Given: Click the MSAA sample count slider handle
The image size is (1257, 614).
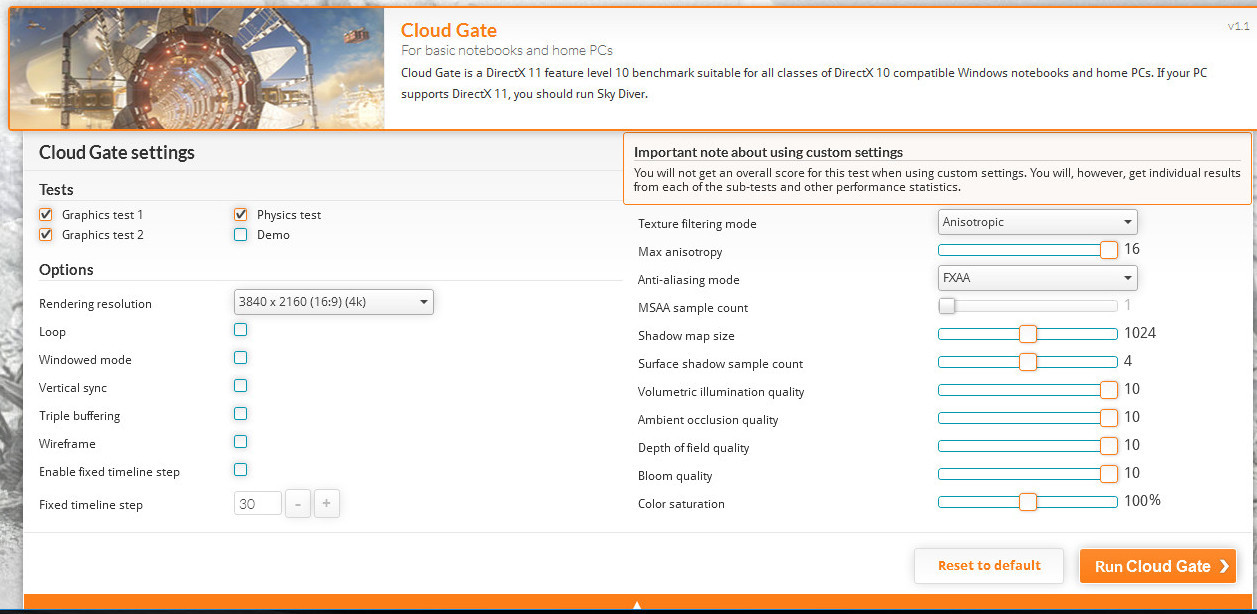Looking at the screenshot, I should [947, 306].
